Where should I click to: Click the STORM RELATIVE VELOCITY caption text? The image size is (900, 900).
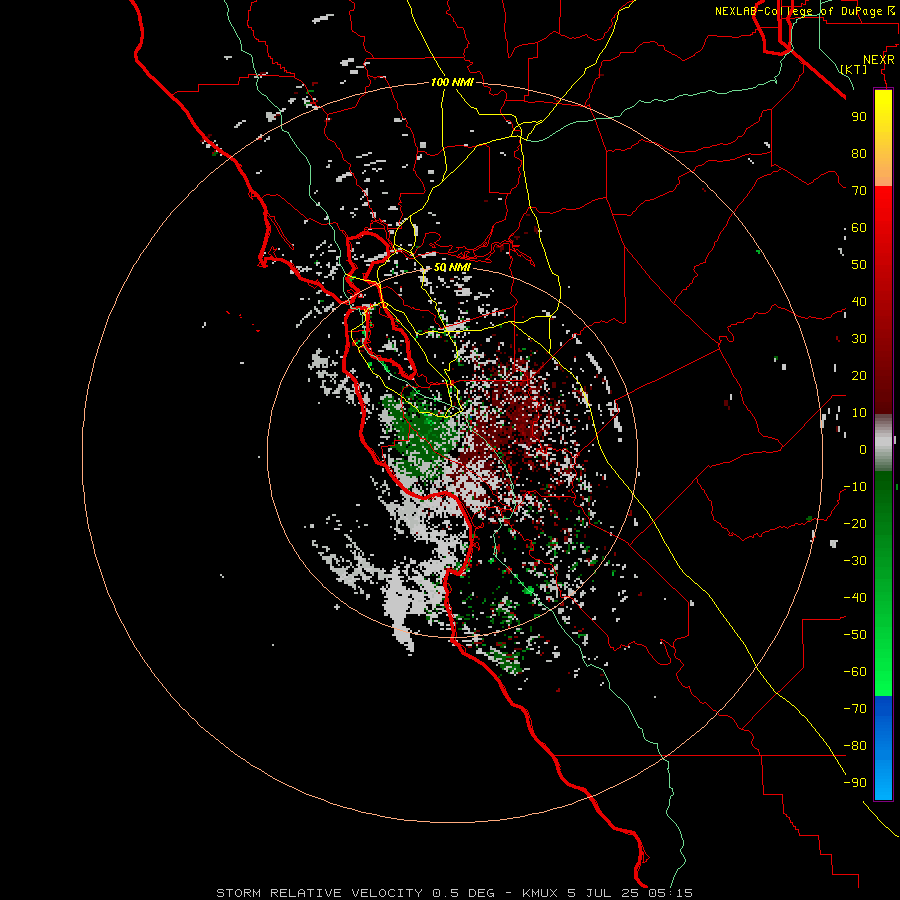[319, 893]
